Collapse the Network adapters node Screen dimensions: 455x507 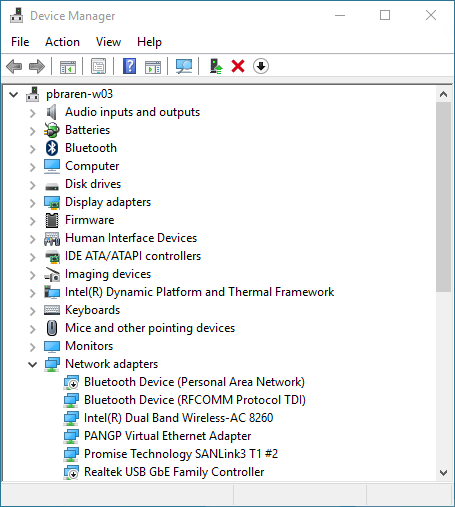click(x=33, y=364)
